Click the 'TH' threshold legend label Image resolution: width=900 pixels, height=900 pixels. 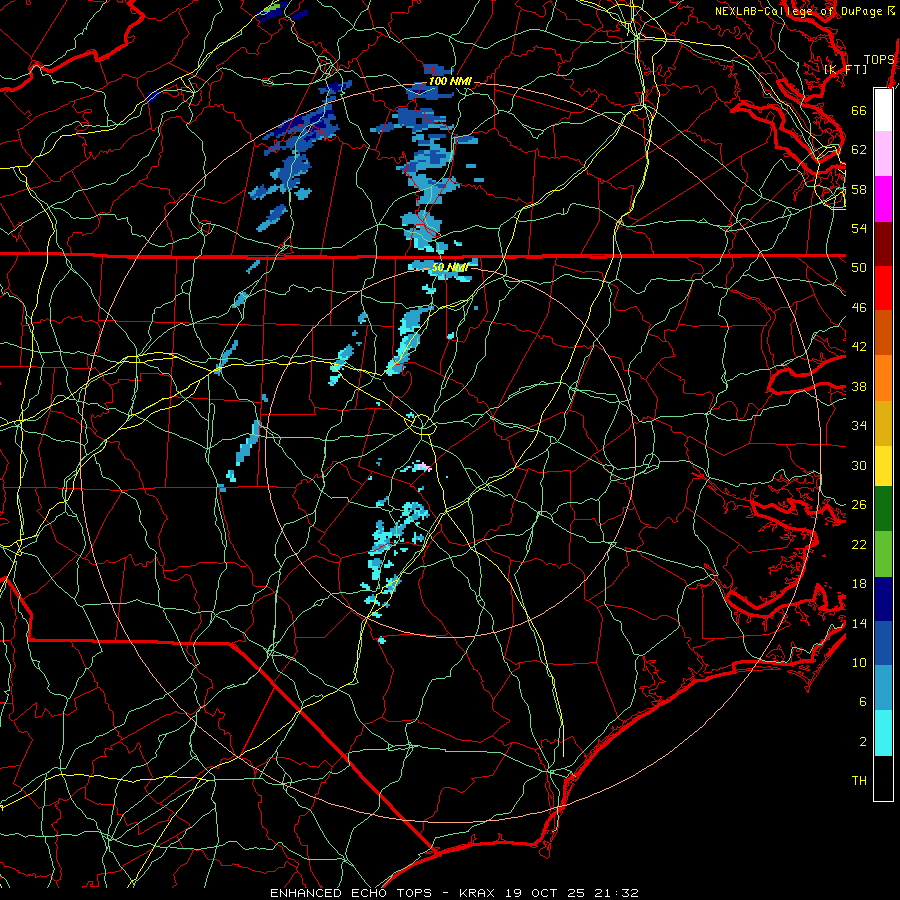859,781
